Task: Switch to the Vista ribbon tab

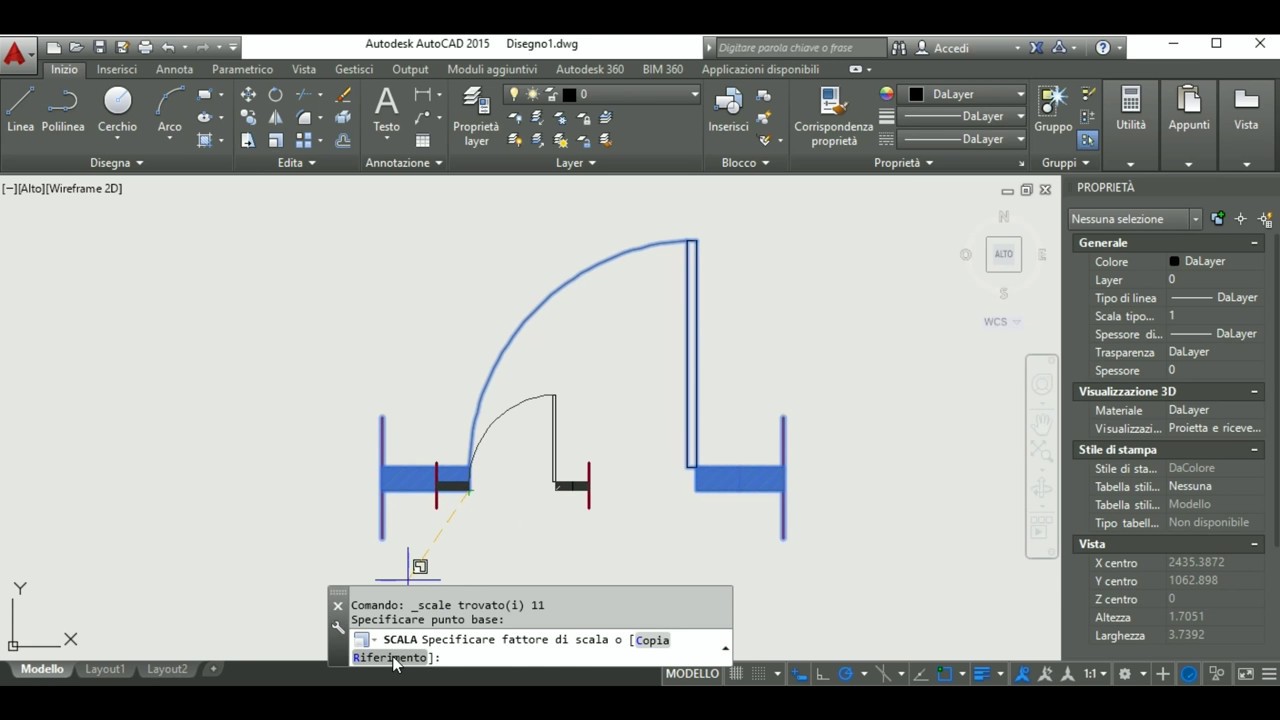Action: pyautogui.click(x=304, y=69)
